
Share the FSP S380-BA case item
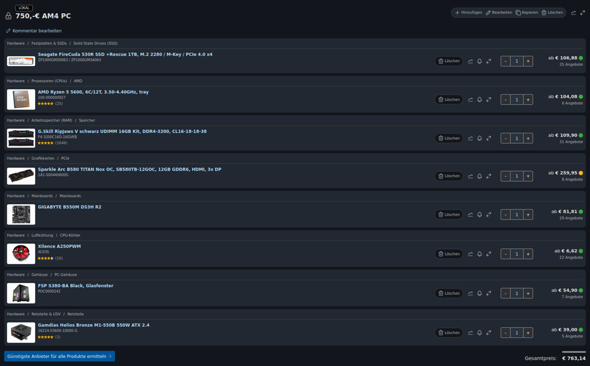pos(470,293)
